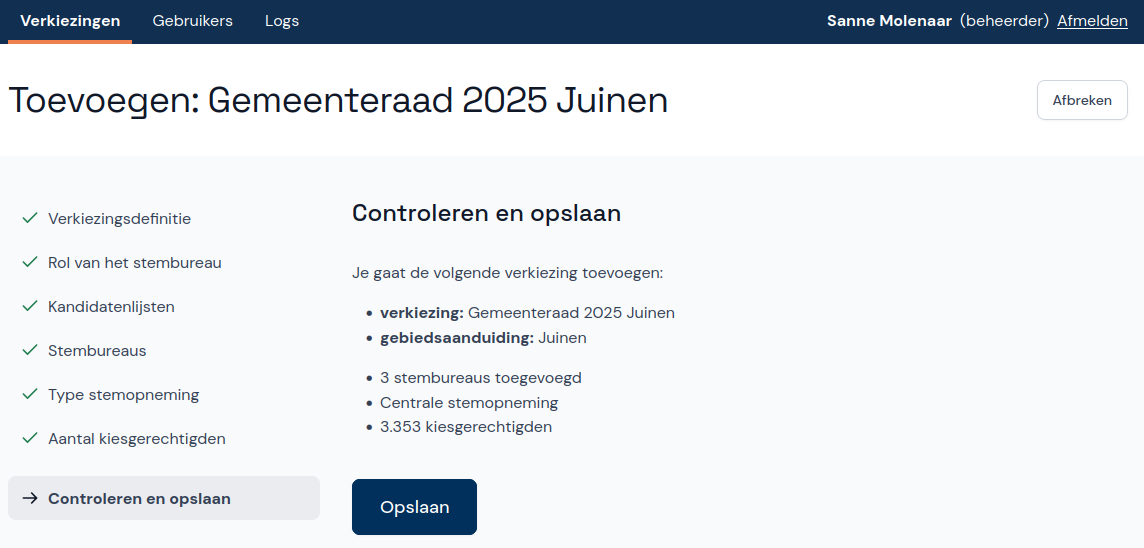Go to Verkiezingsdefinitie step
This screenshot has height=548, width=1144.
119,218
